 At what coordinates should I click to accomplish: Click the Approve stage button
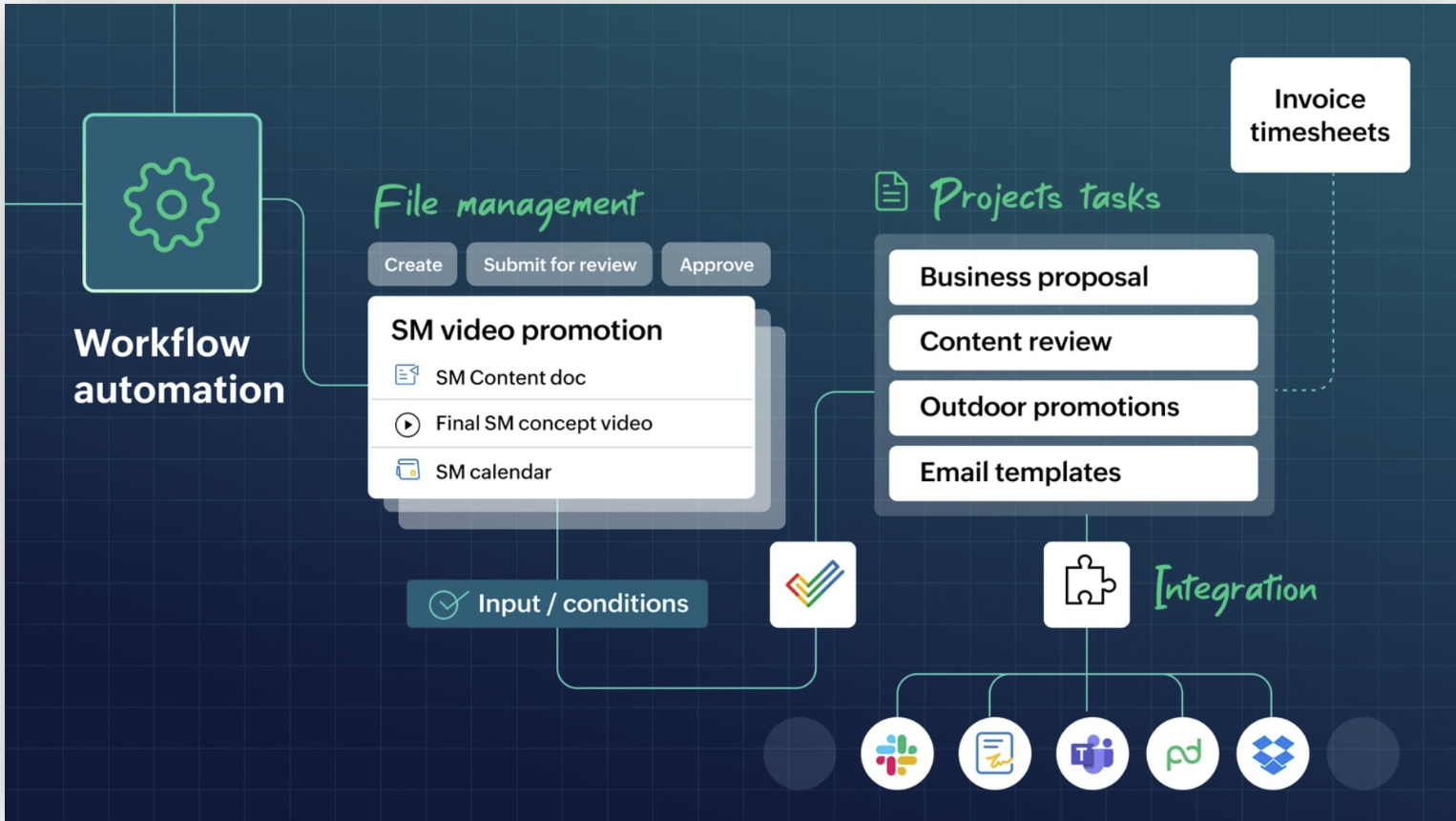pyautogui.click(x=716, y=264)
